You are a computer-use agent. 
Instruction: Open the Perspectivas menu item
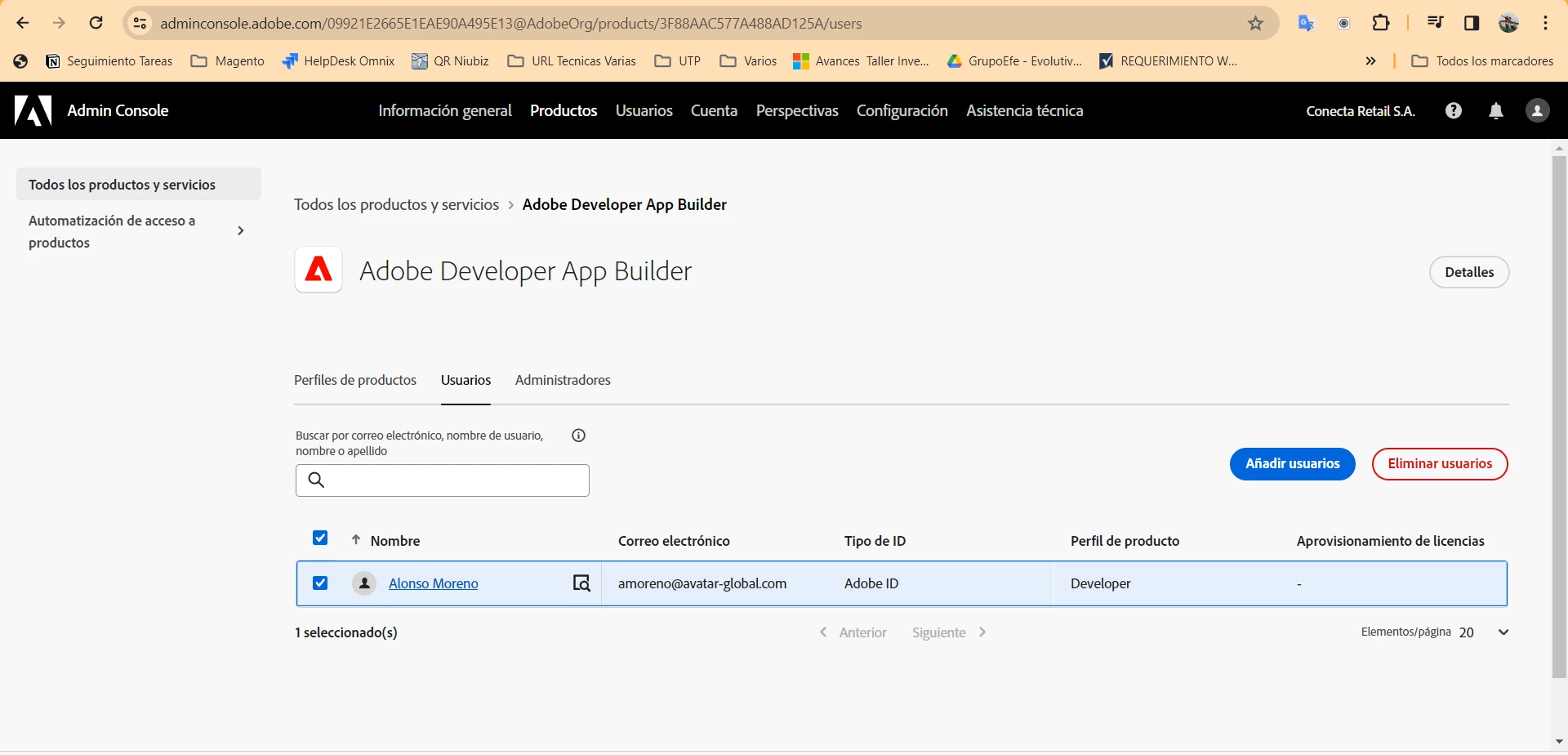(797, 110)
